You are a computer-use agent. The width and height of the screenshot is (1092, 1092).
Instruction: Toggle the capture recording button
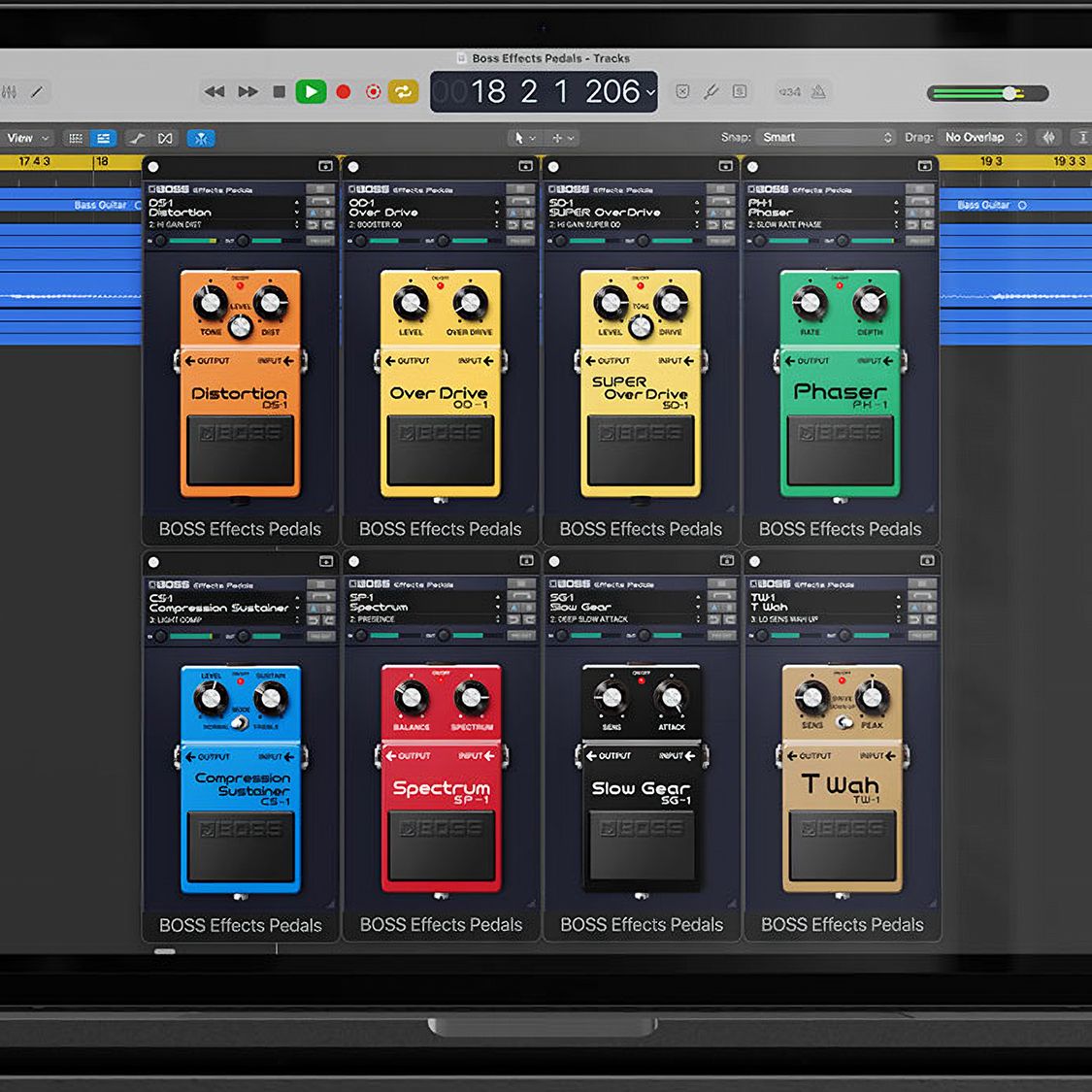click(x=374, y=91)
